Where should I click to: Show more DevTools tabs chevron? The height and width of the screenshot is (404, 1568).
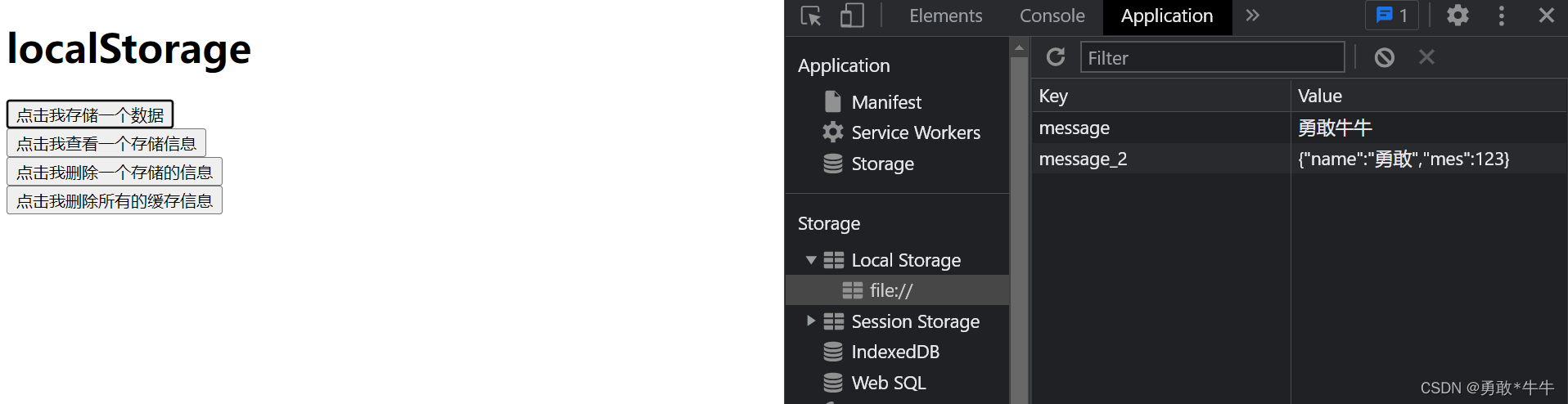point(1252,16)
